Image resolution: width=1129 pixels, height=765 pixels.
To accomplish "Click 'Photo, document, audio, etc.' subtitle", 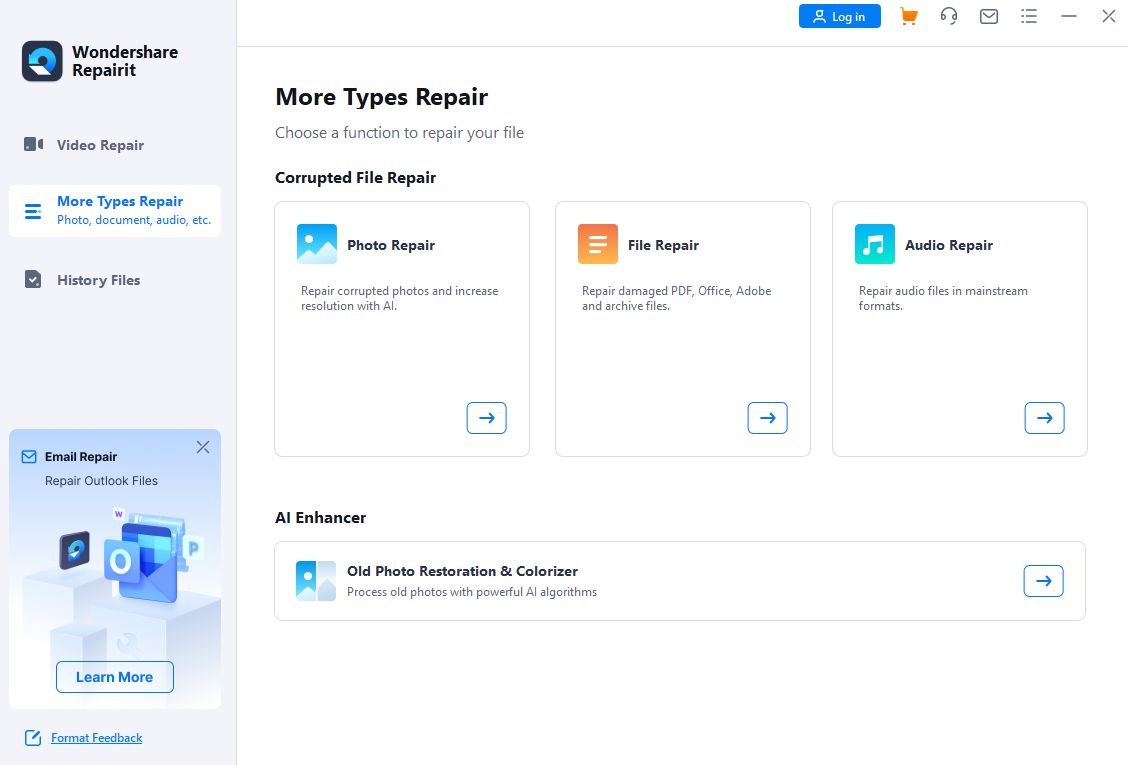I will point(134,220).
